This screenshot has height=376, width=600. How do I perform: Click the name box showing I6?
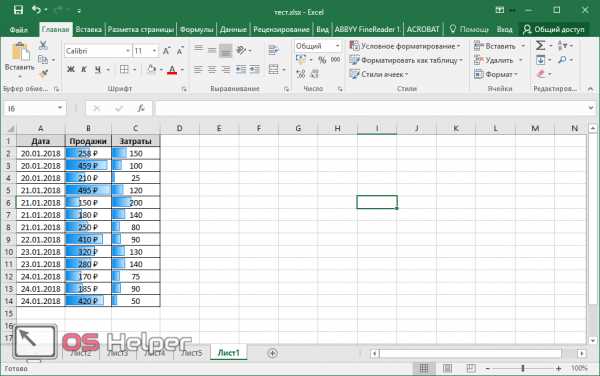(34, 109)
